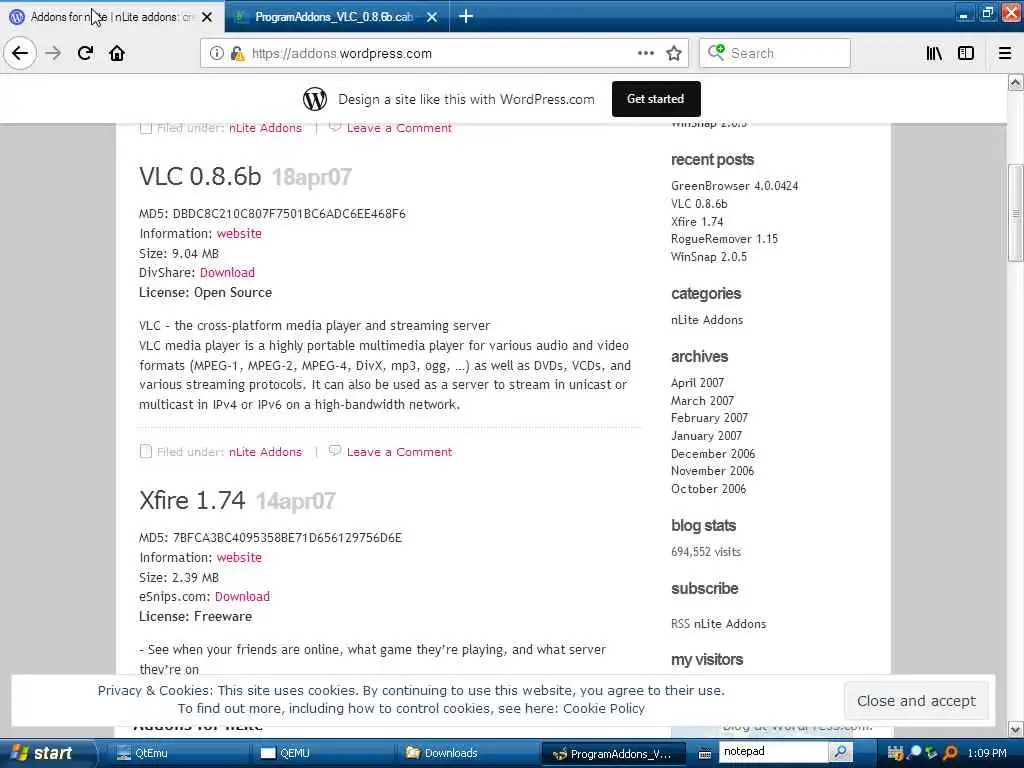Switch to QEMU taskbar window
The width and height of the screenshot is (1024, 768).
pos(323,753)
